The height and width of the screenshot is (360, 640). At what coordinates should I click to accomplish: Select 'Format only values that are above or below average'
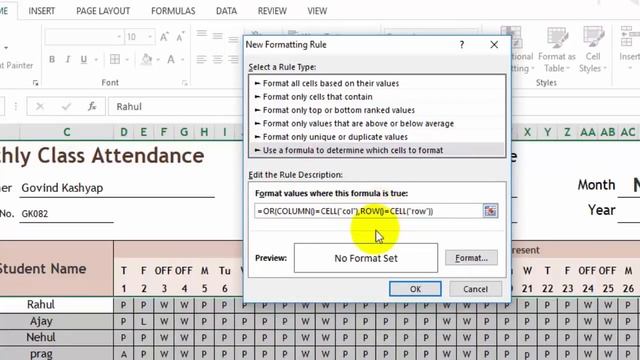[x=377, y=124]
